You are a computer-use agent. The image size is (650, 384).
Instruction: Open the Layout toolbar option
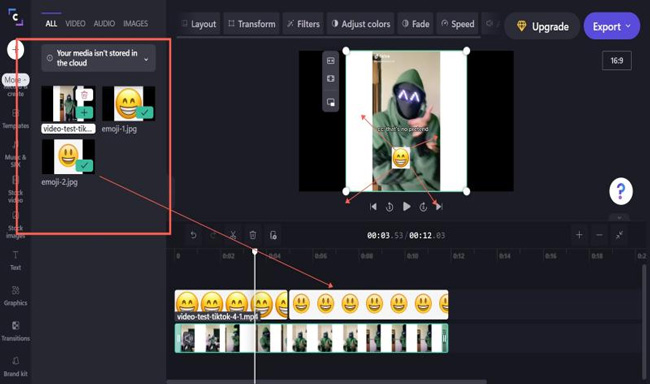pyautogui.click(x=199, y=24)
